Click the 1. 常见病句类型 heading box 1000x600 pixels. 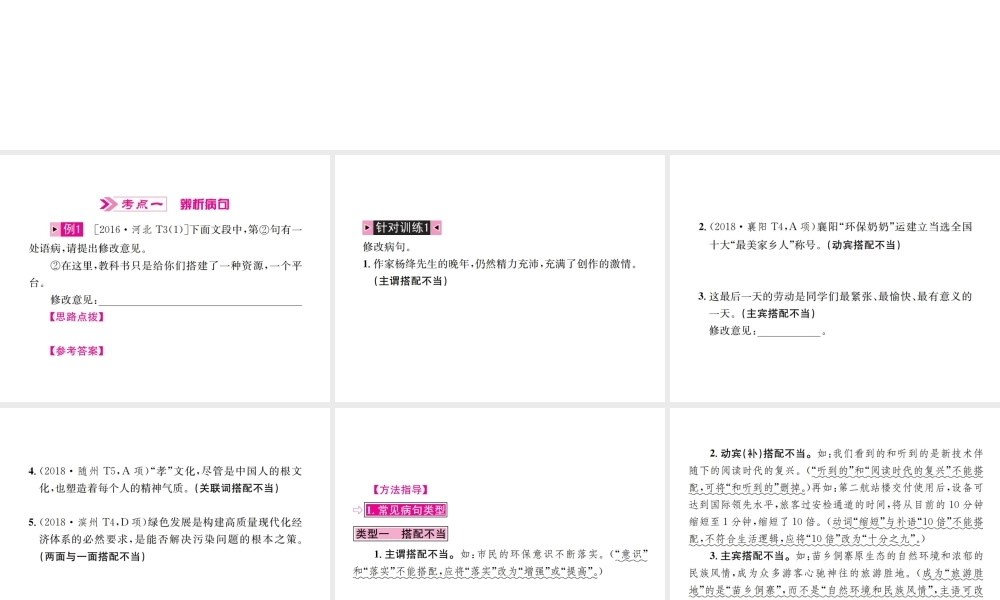406,510
